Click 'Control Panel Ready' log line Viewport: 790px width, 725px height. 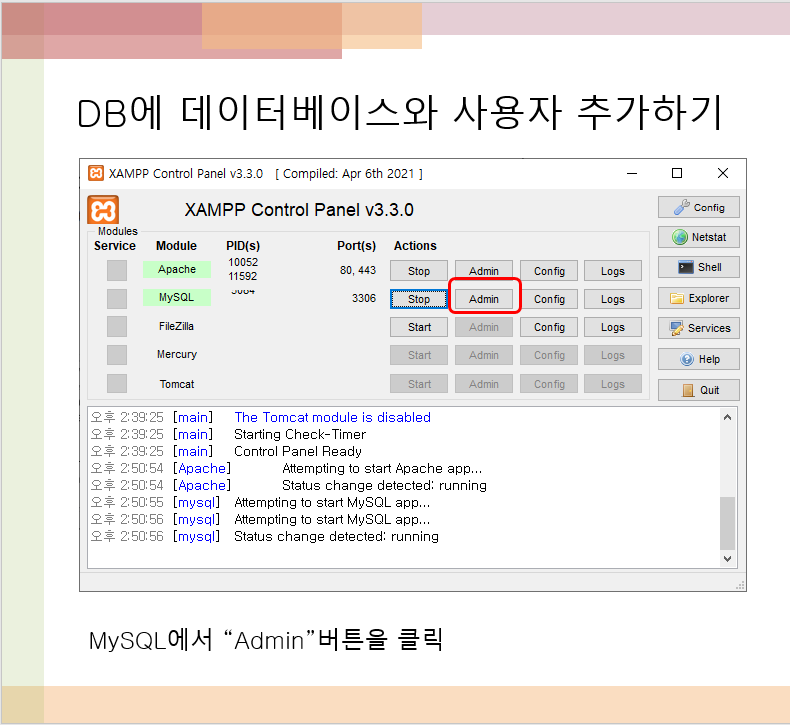coord(298,451)
